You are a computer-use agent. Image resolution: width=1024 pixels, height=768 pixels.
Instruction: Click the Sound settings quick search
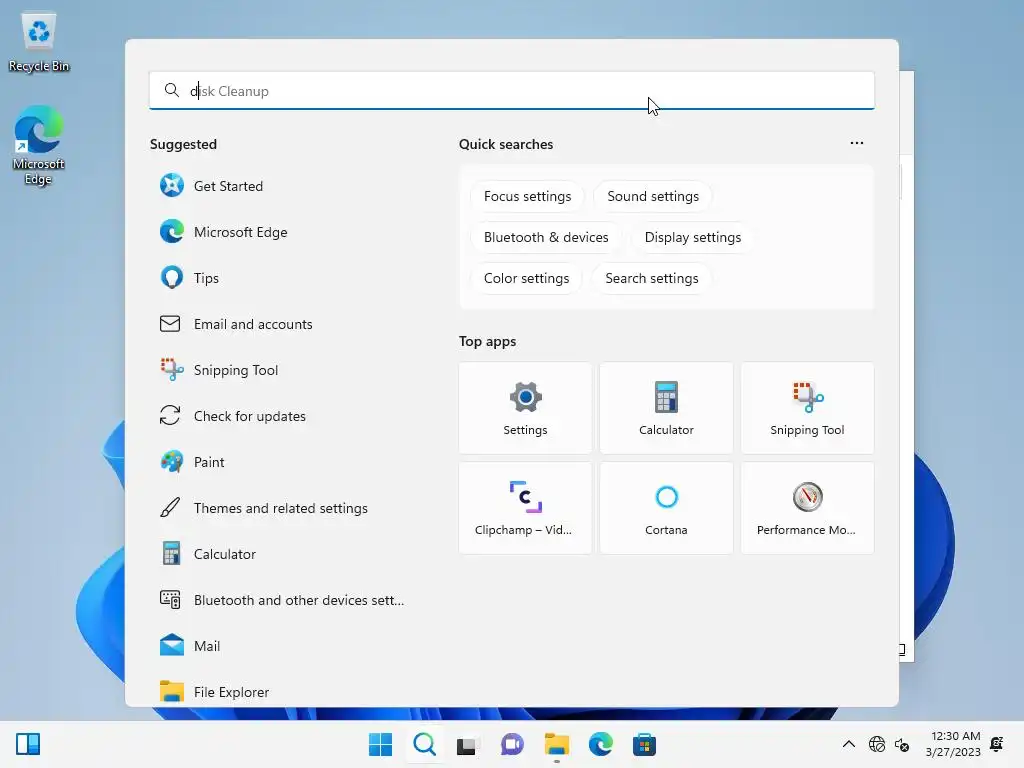point(653,197)
